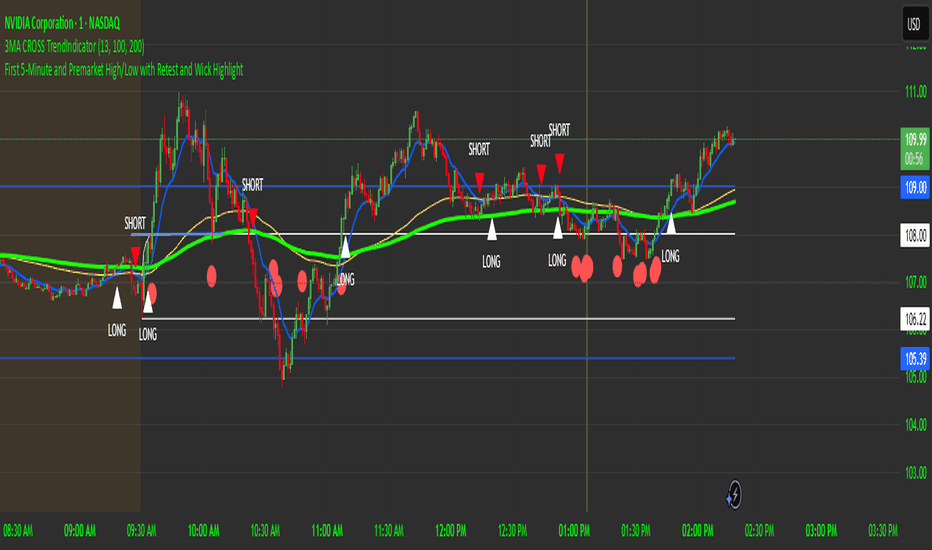This screenshot has height=550, width=932.
Task: Click the red dot near 10:00 AM
Action: [212, 276]
